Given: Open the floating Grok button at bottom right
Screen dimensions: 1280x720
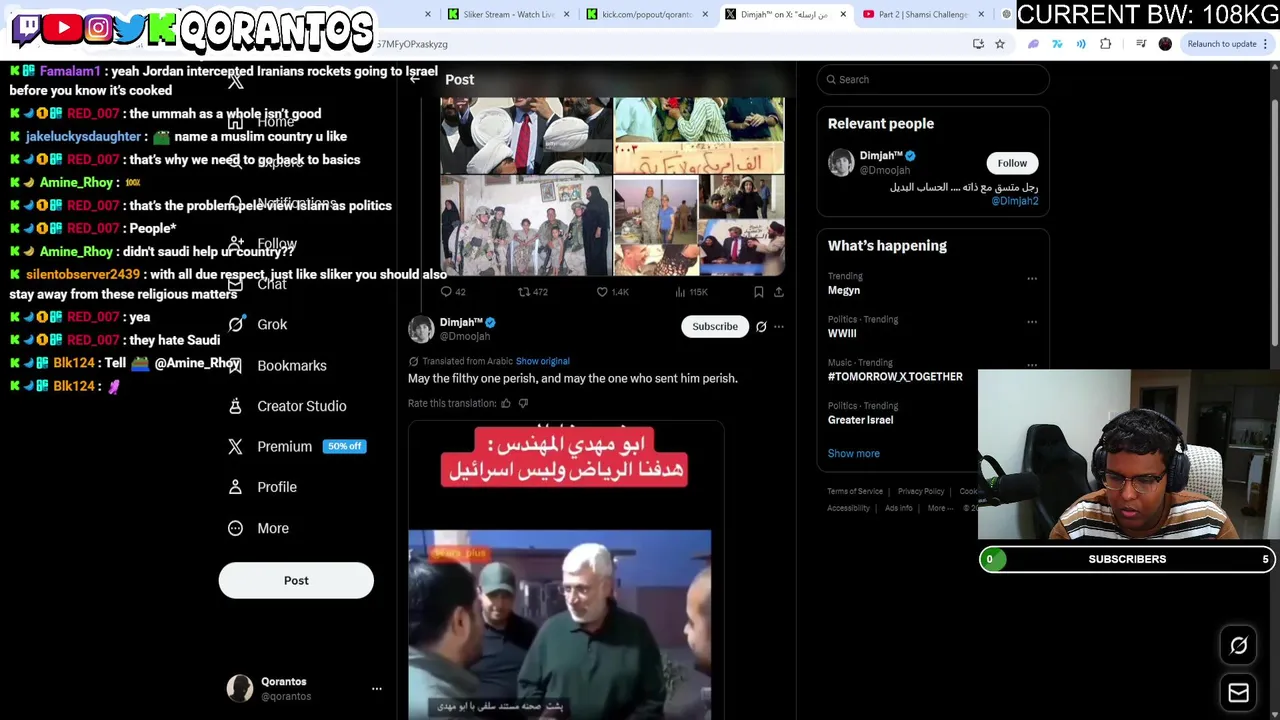Looking at the screenshot, I should tap(1238, 646).
